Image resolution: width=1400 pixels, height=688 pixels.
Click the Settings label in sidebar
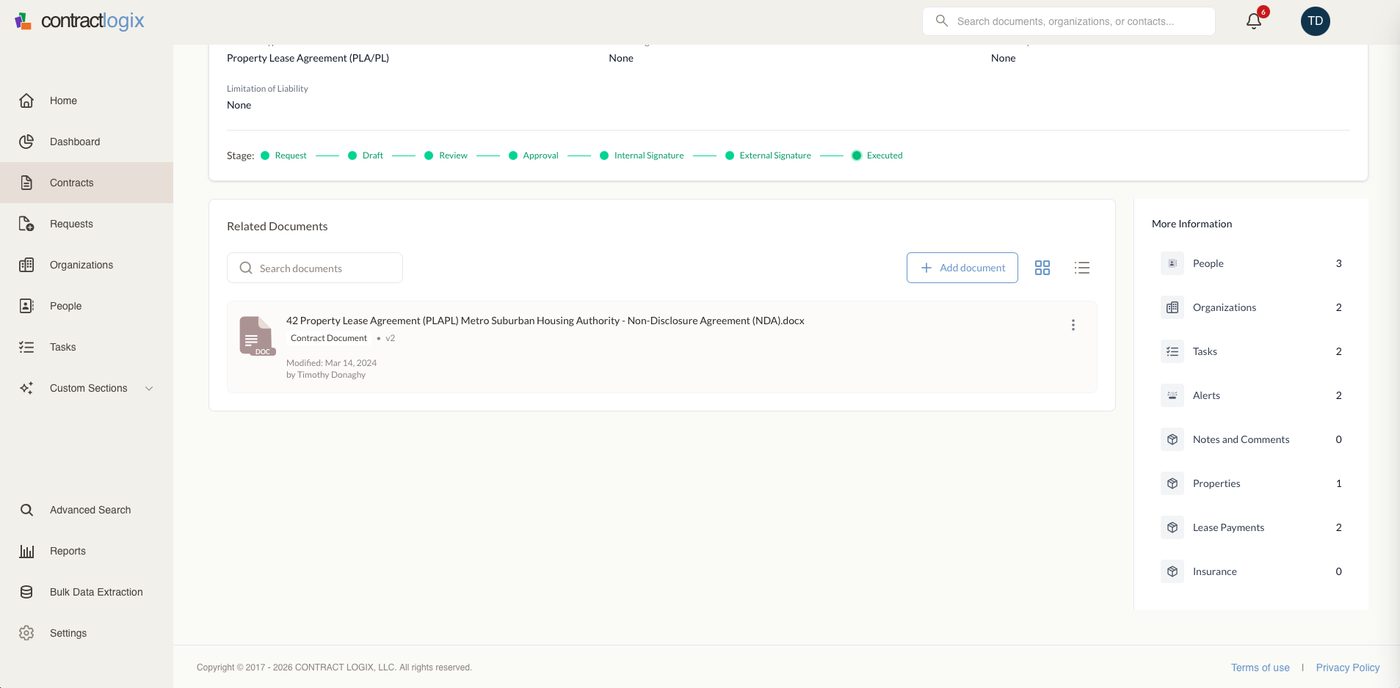pyautogui.click(x=68, y=633)
